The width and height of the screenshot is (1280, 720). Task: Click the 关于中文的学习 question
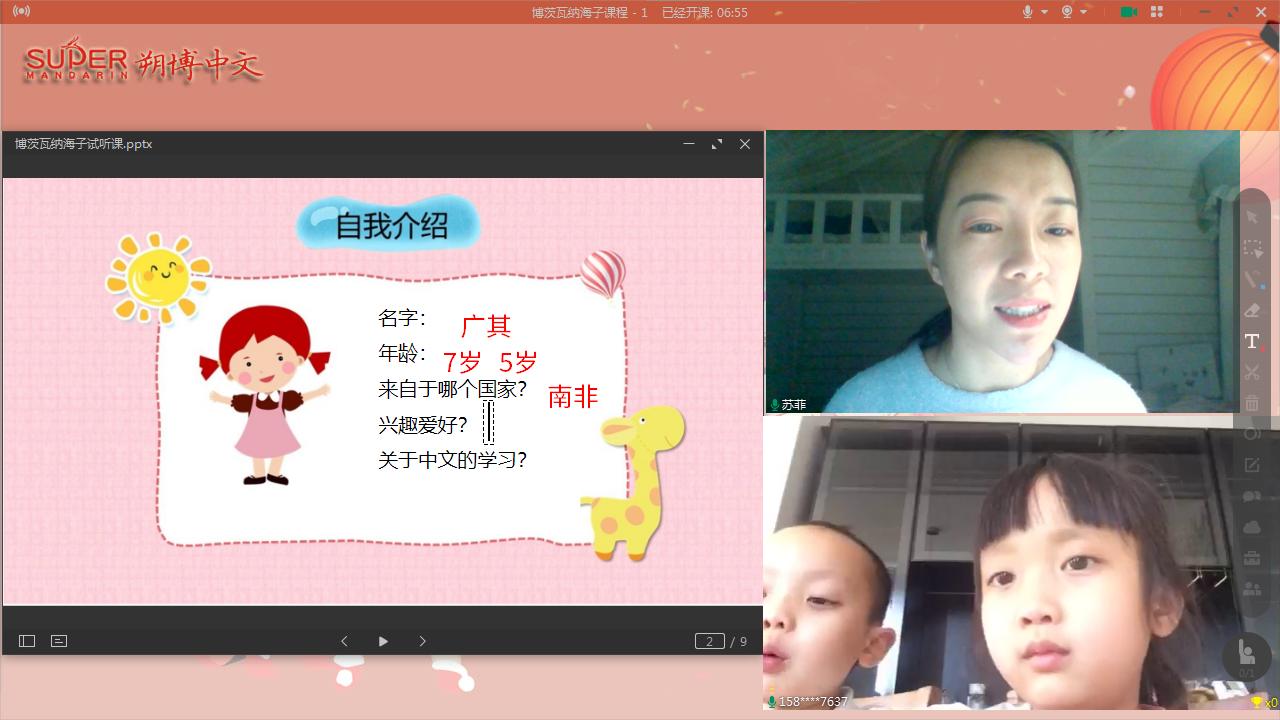click(452, 460)
